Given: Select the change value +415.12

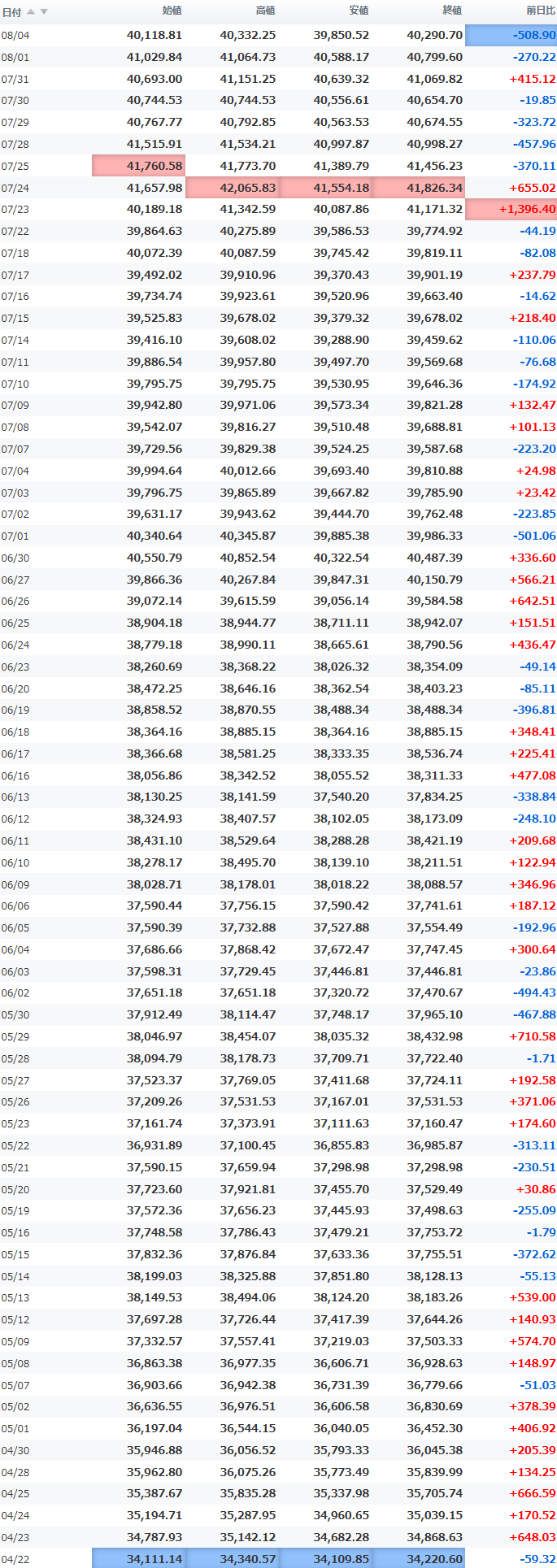Looking at the screenshot, I should [x=533, y=79].
